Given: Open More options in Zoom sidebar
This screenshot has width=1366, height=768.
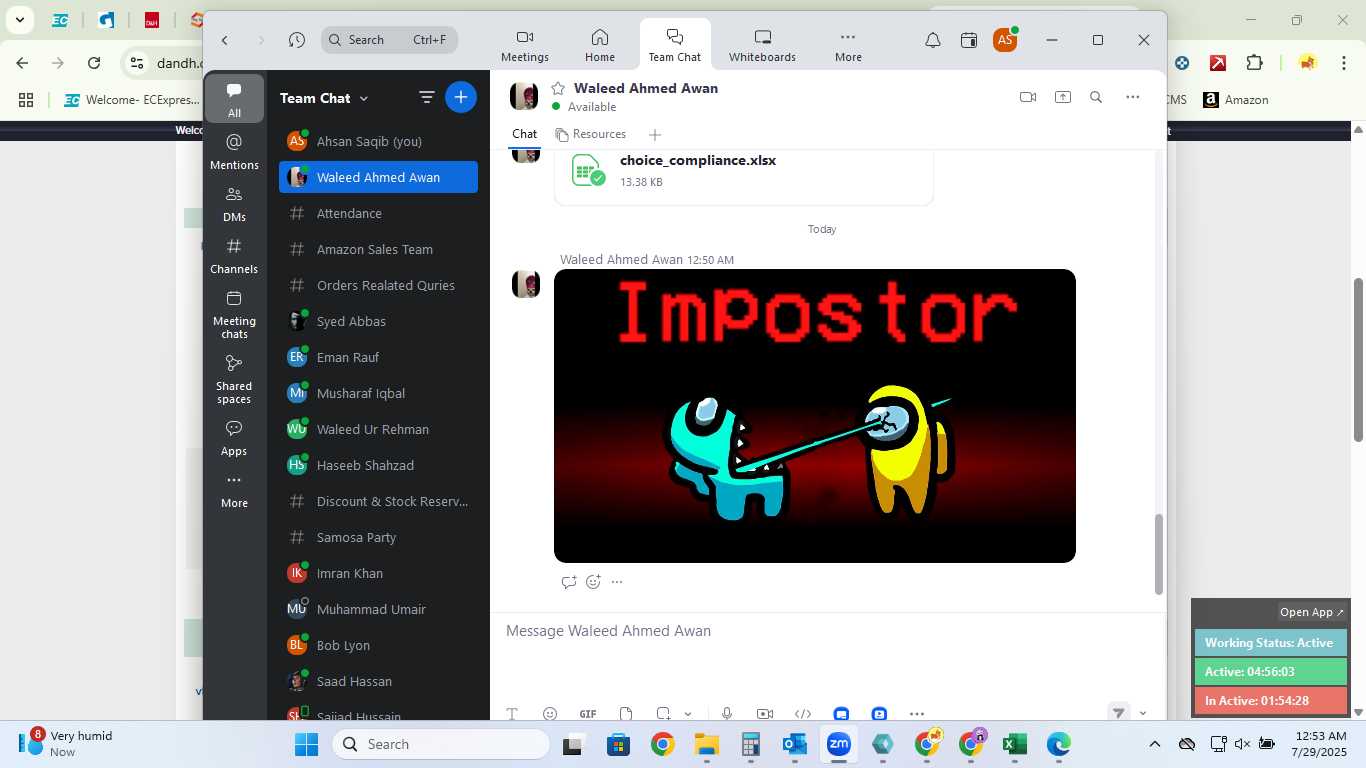Looking at the screenshot, I should (234, 490).
